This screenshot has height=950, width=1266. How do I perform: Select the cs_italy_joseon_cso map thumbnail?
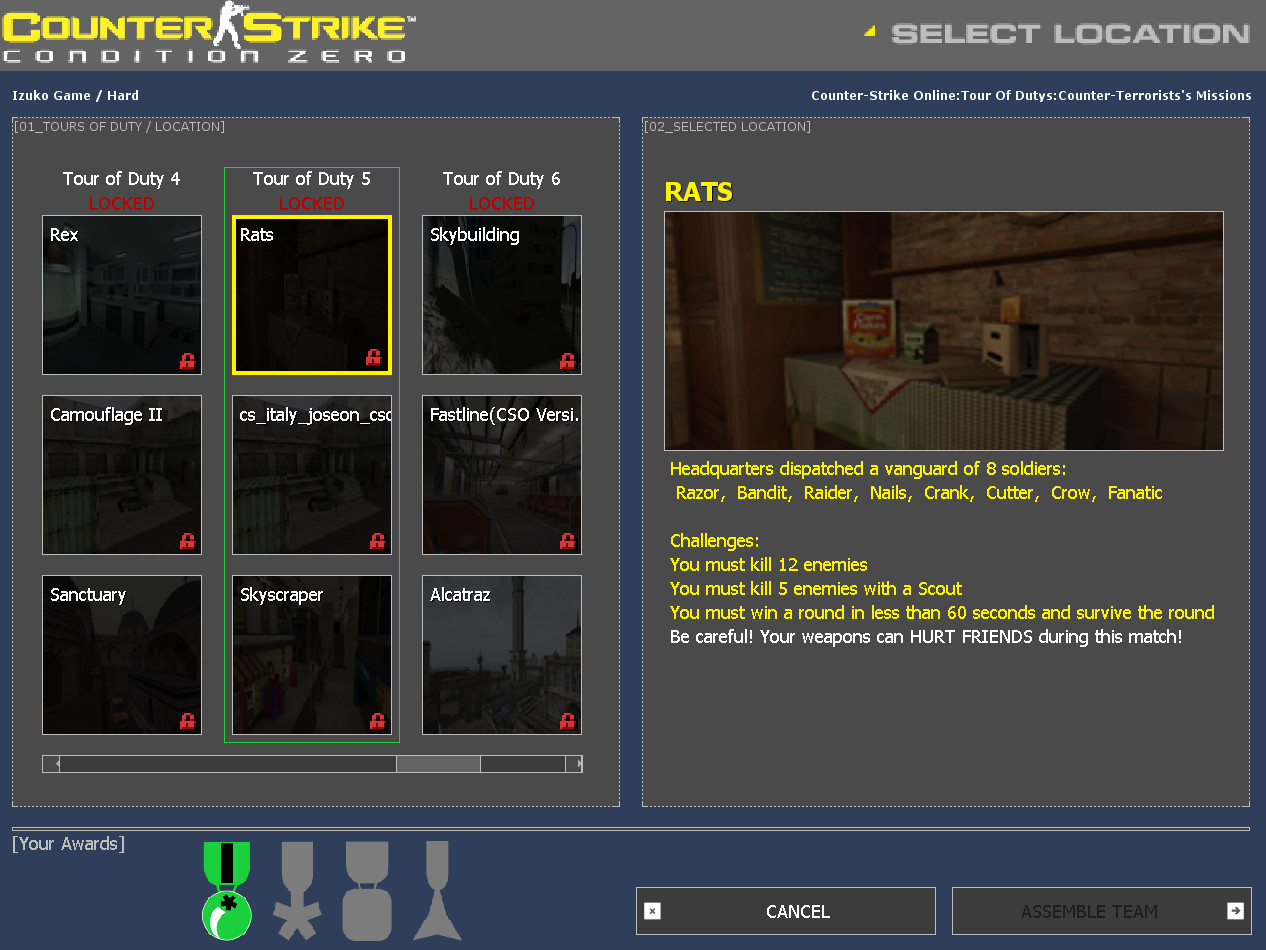pos(311,475)
